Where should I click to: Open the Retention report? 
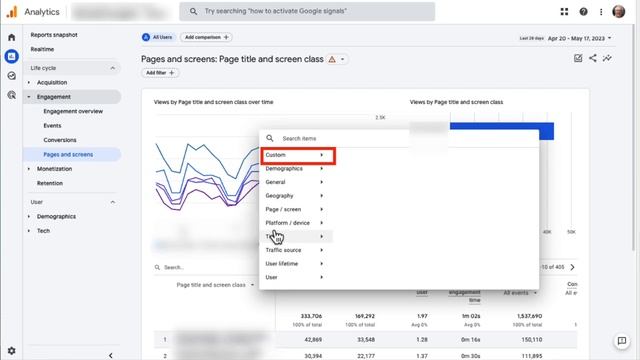50,183
